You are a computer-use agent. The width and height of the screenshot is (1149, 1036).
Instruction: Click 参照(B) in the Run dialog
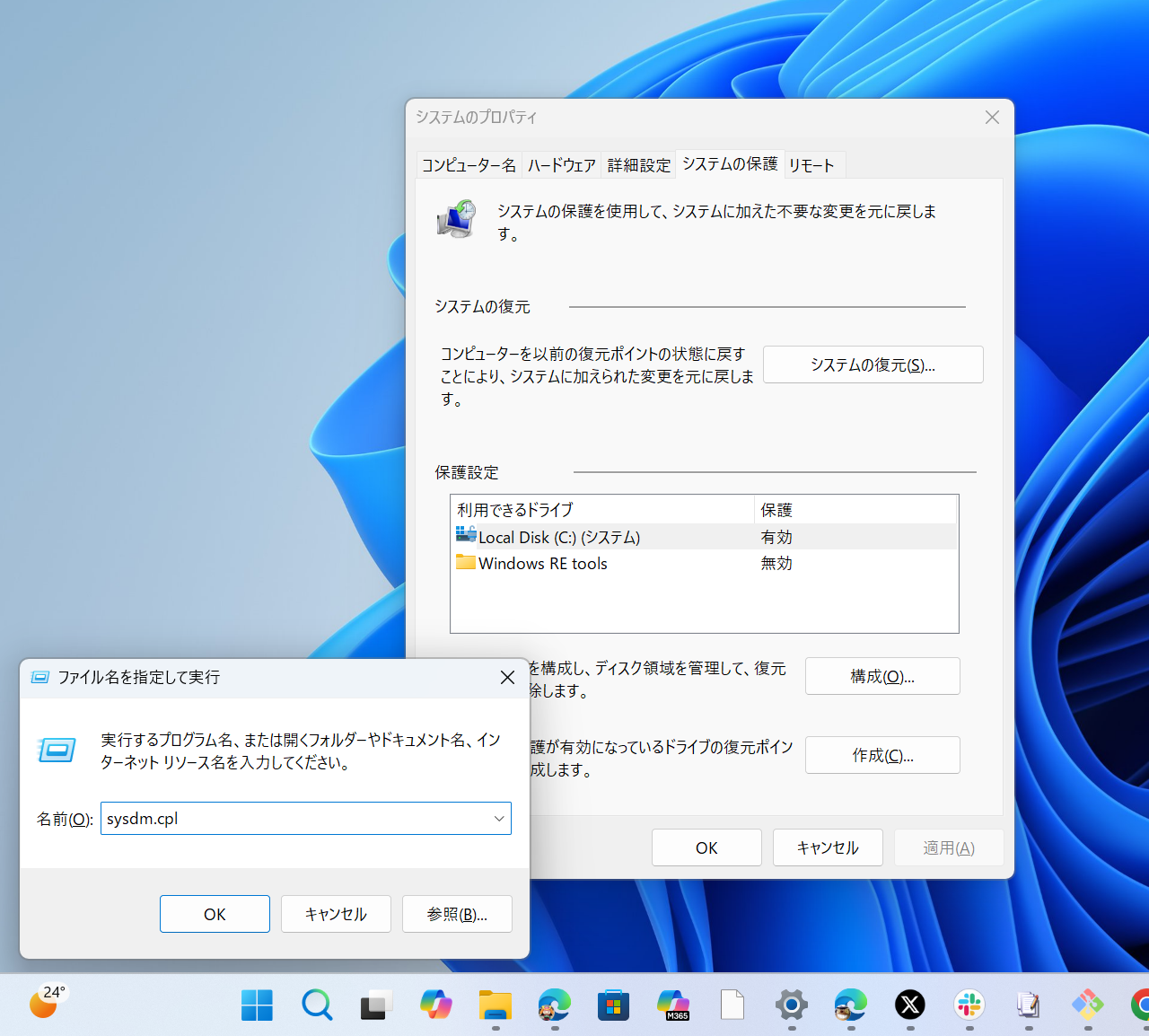(457, 914)
